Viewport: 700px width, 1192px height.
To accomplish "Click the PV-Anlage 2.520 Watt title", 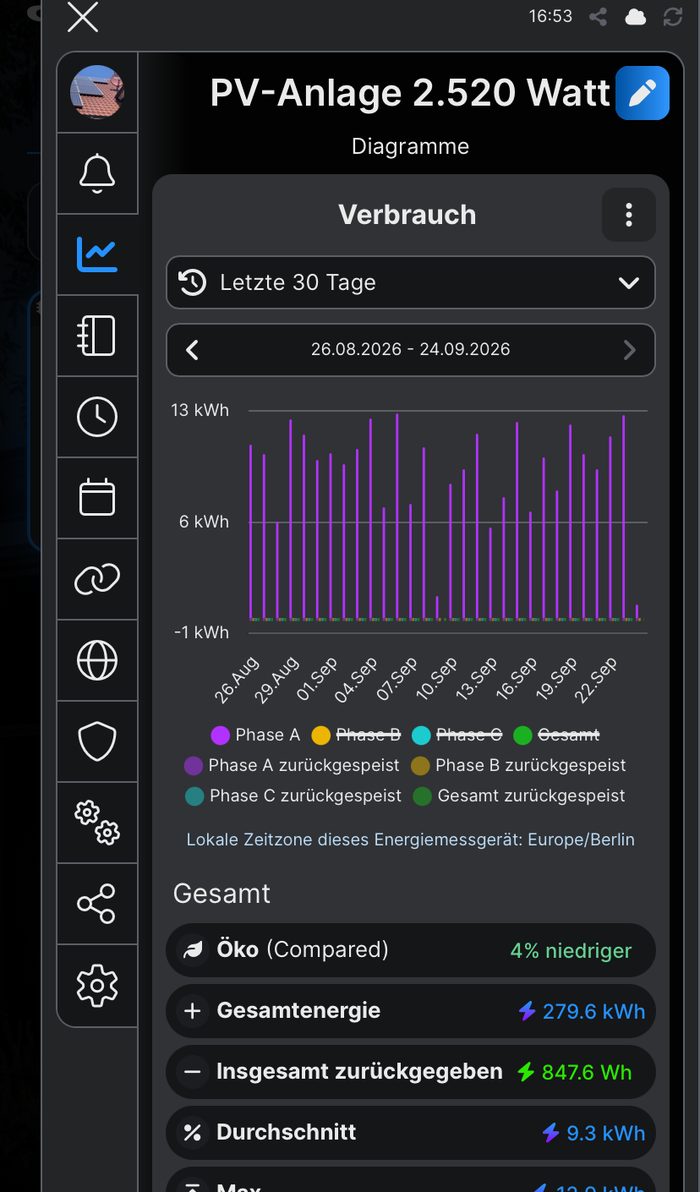I will coord(410,93).
